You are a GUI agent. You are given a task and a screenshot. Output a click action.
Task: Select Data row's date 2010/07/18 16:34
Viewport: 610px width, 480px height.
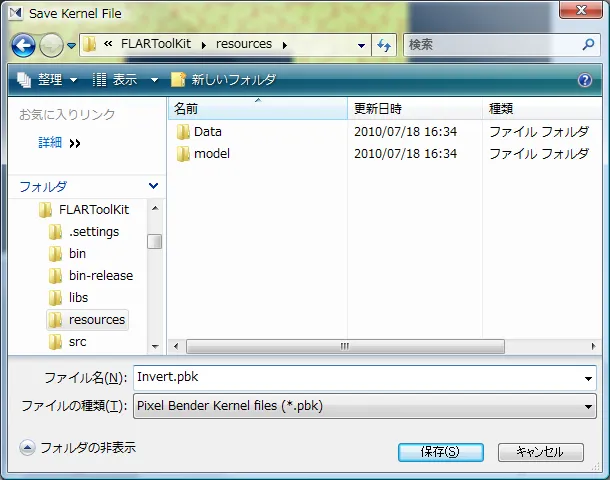(405, 132)
